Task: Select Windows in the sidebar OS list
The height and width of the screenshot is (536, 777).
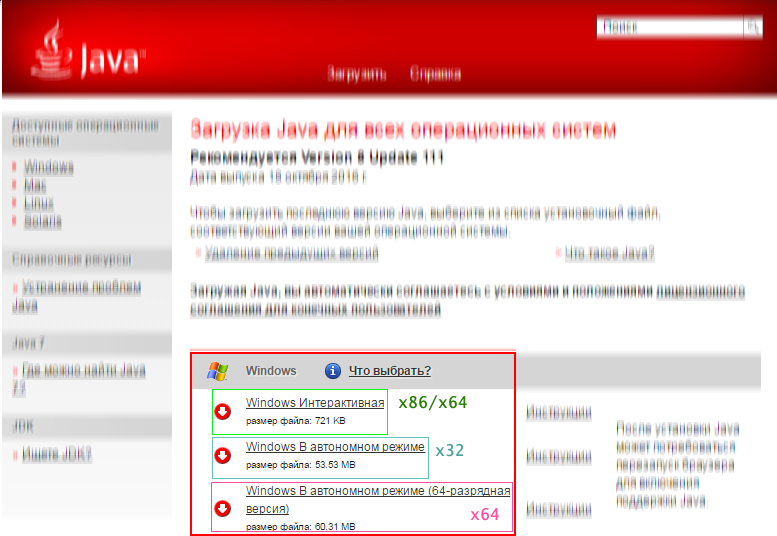Action: pos(49,167)
